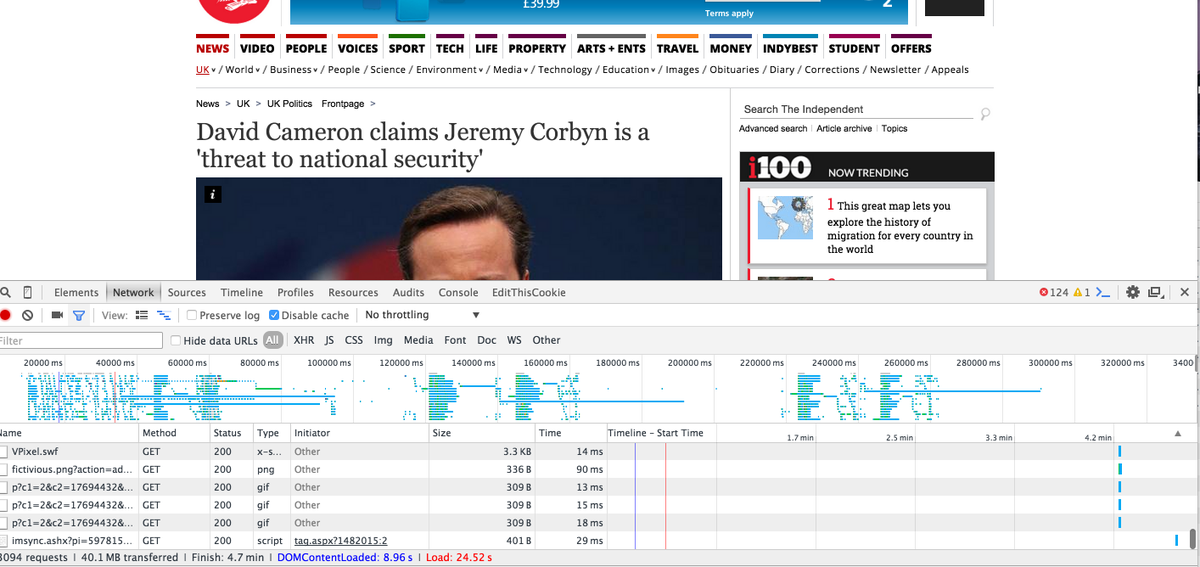Screen dimensions: 1200x567
Task: Show the console drawer prompt icon
Action: [1104, 293]
